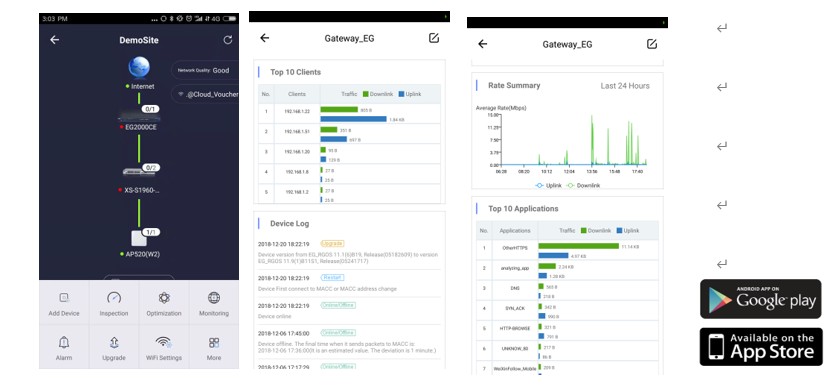This screenshot has width=837, height=387.
Task: Open the App Store download badge
Action: click(x=761, y=347)
